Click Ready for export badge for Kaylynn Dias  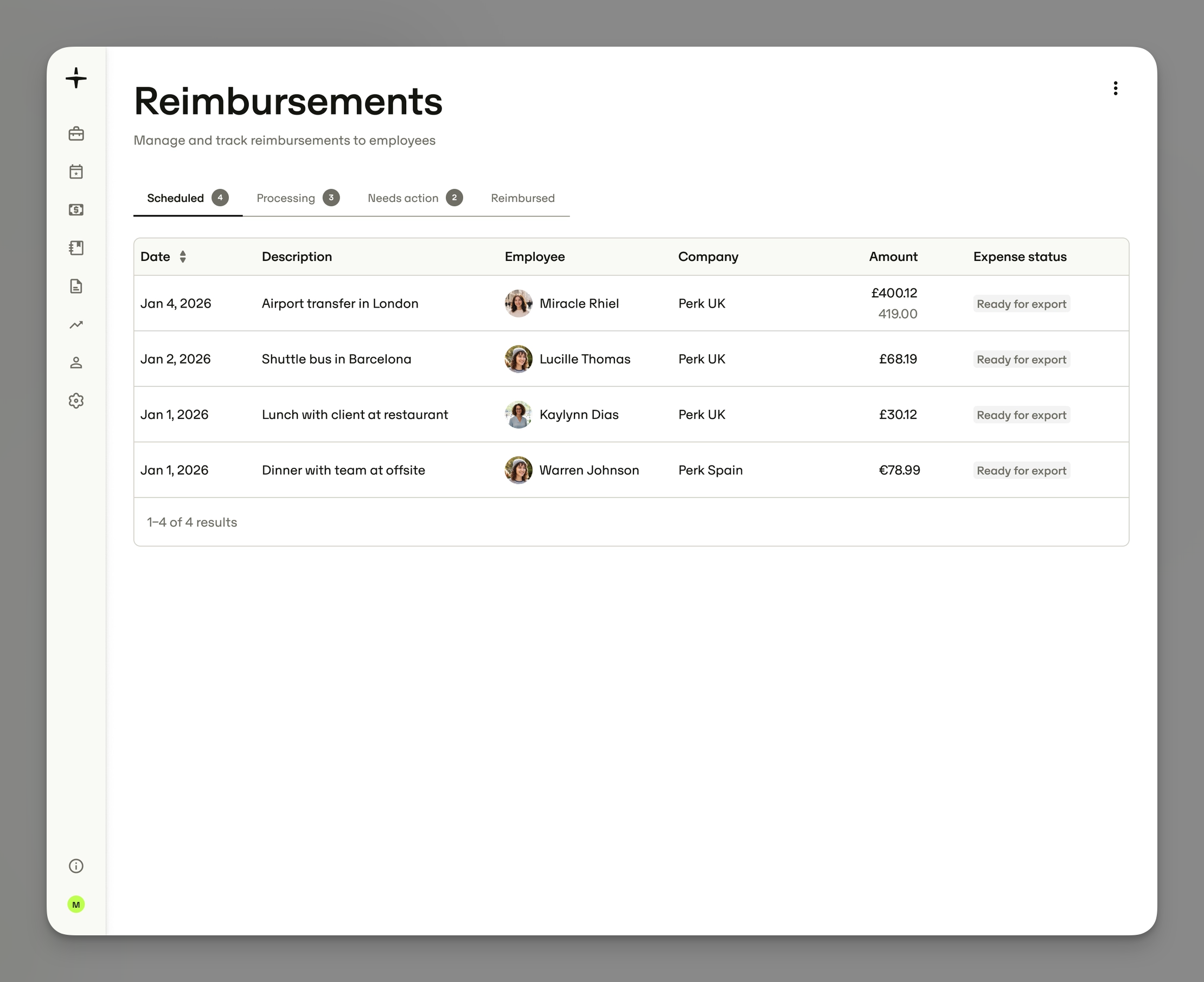click(x=1021, y=415)
